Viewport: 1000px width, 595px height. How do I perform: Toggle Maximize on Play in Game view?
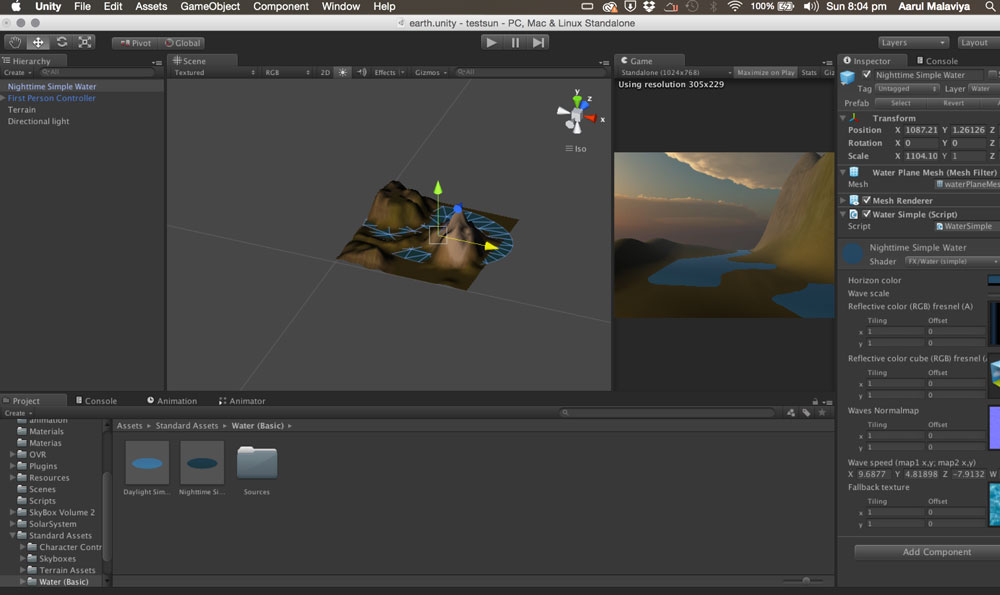point(765,73)
